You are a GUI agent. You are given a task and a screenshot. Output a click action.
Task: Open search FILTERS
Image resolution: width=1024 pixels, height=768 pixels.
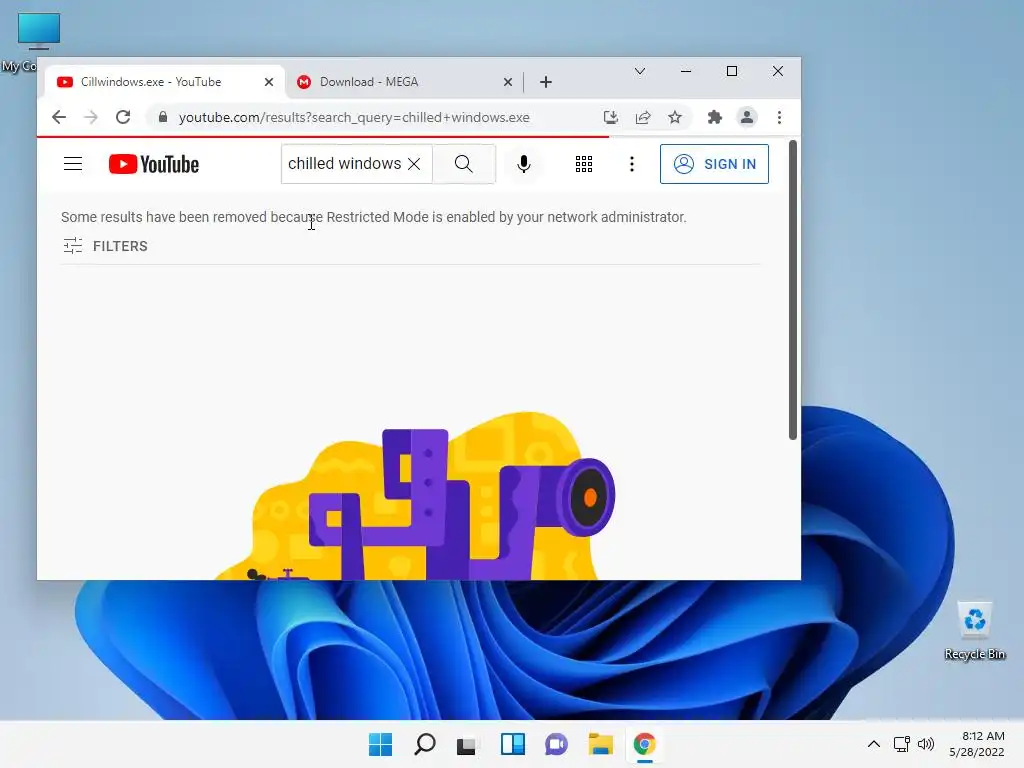[106, 246]
